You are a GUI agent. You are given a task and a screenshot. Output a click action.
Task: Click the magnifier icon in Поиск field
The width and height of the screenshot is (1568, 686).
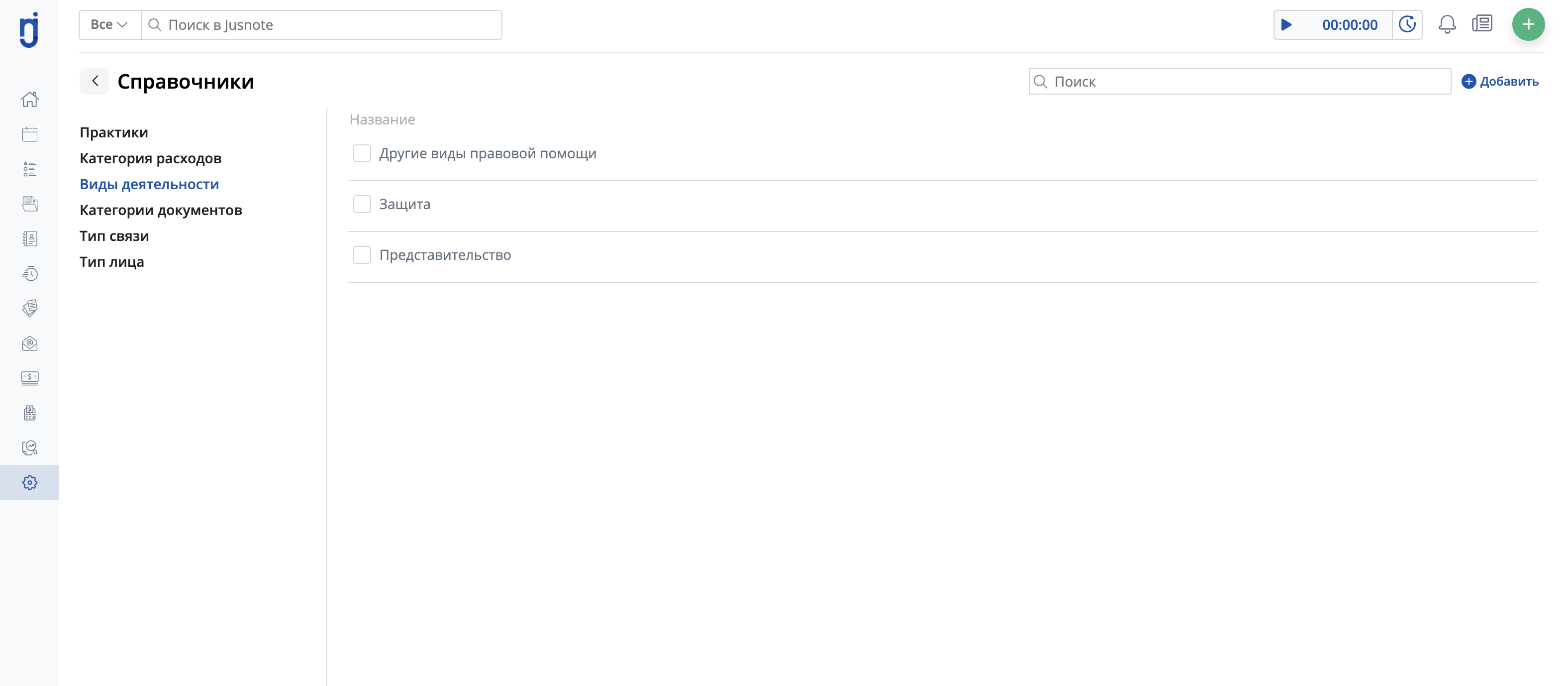tap(1040, 82)
